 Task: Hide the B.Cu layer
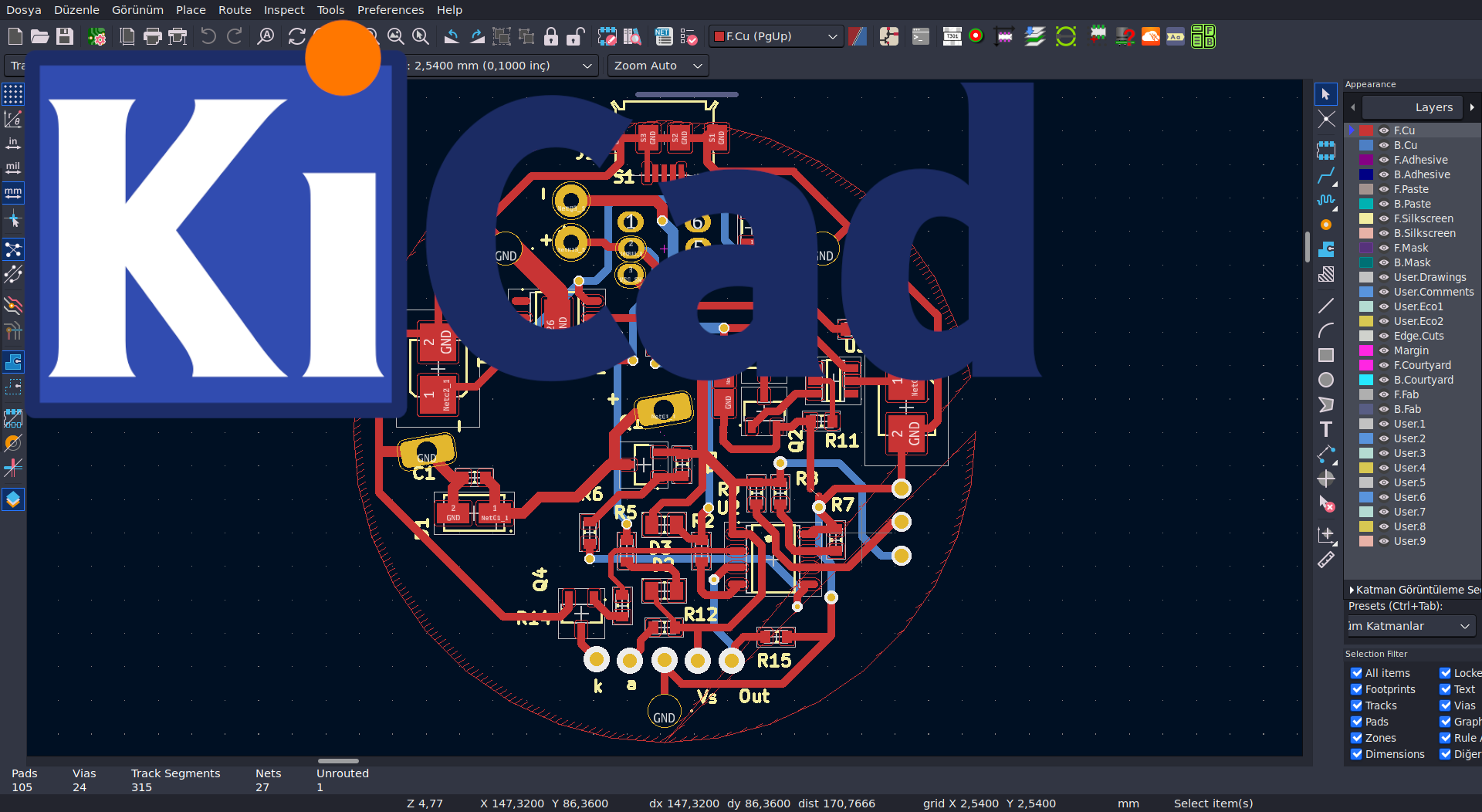1384,145
